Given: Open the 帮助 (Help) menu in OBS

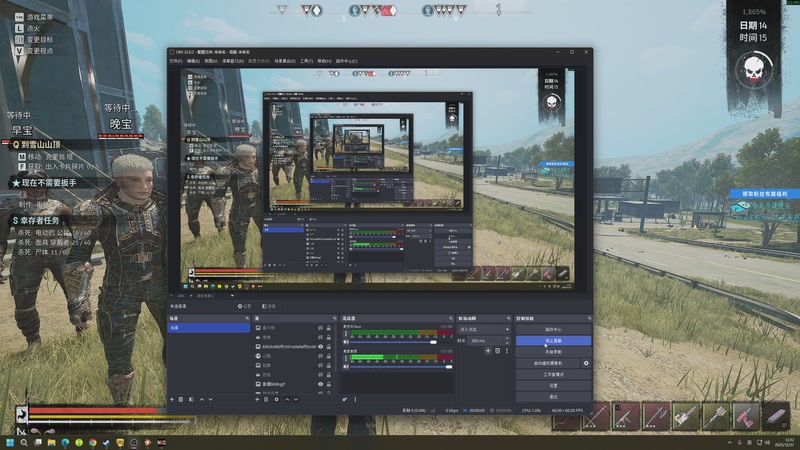Looking at the screenshot, I should click(x=324, y=61).
